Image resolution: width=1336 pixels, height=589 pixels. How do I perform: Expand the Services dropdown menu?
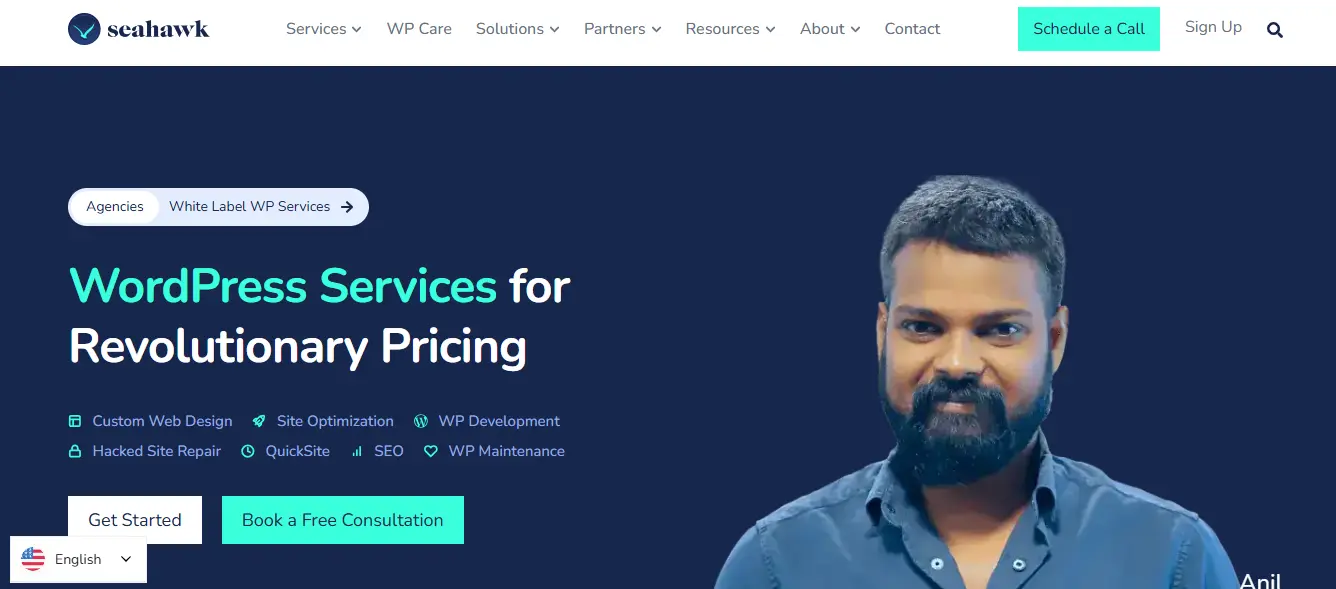coord(323,29)
